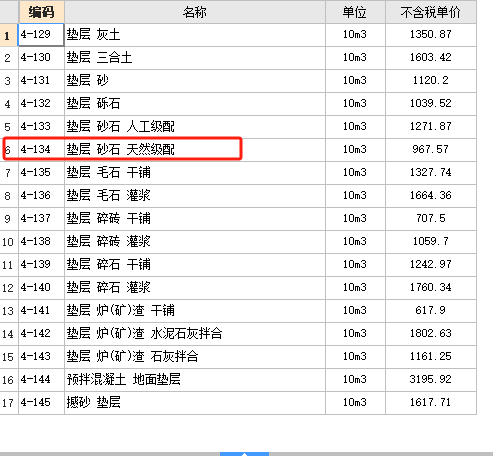Click unit cell 10m3 in row 4-129
The image size is (493, 456).
coord(355,35)
